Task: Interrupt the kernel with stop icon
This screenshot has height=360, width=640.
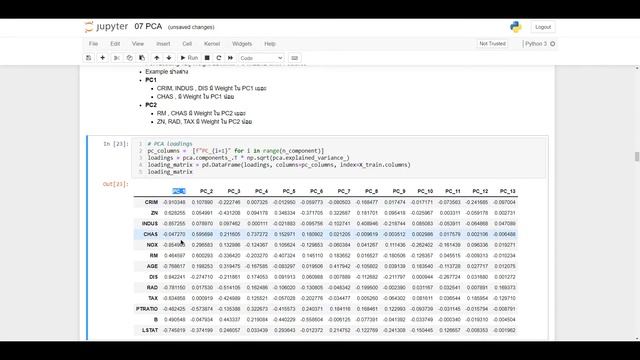Action: pyautogui.click(x=207, y=58)
